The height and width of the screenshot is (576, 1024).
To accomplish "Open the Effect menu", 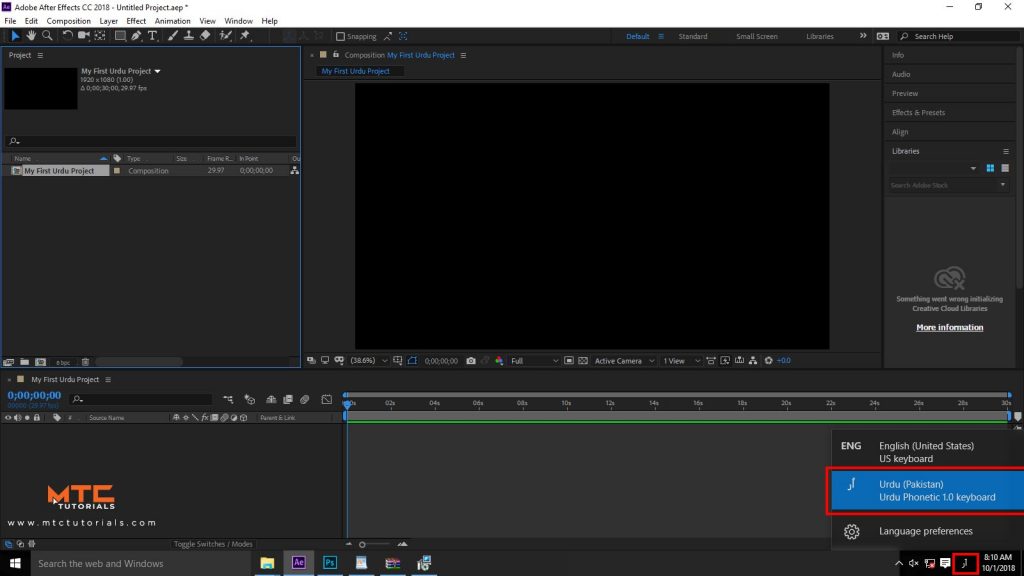I will (136, 21).
